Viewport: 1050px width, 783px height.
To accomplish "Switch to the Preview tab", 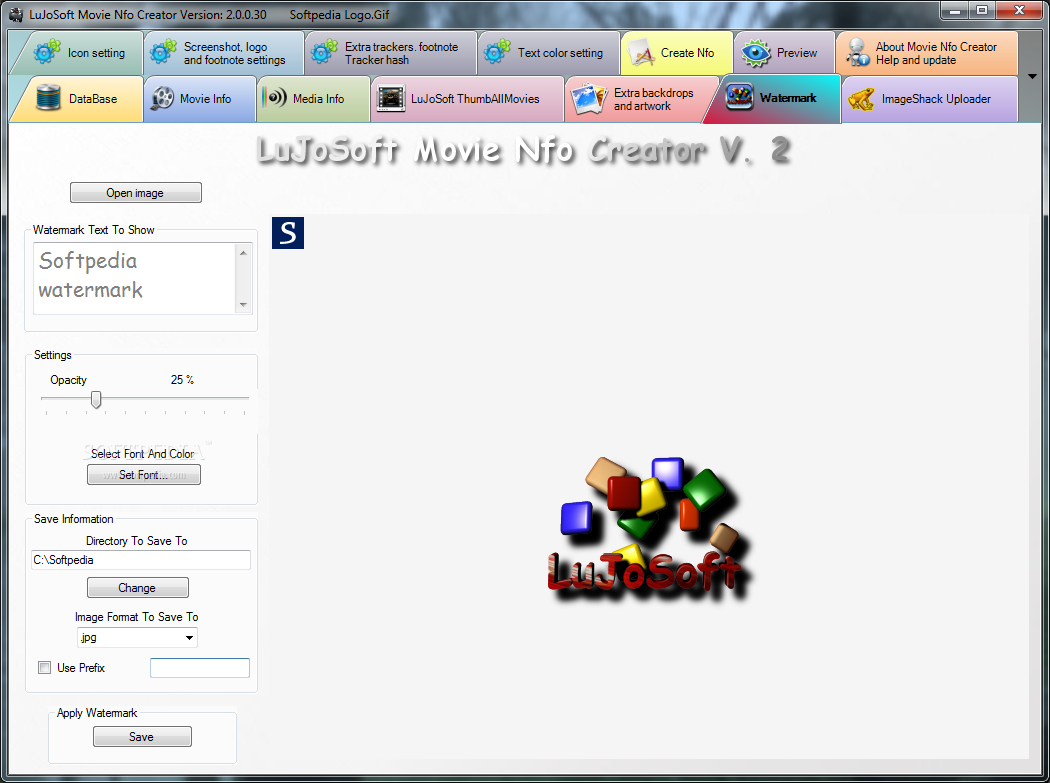I will click(785, 53).
